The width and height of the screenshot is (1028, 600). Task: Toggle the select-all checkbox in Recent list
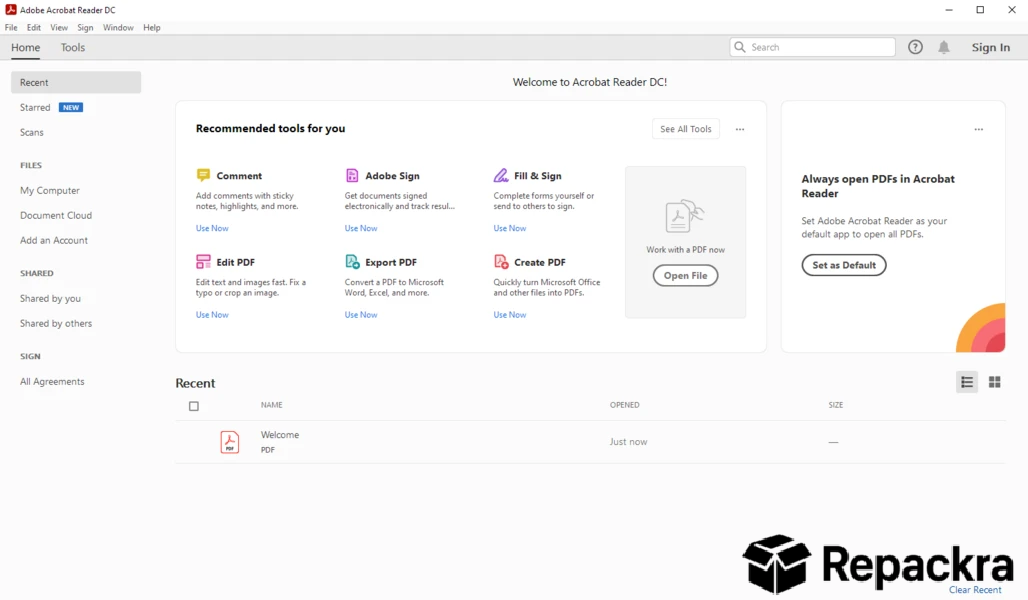coord(194,406)
